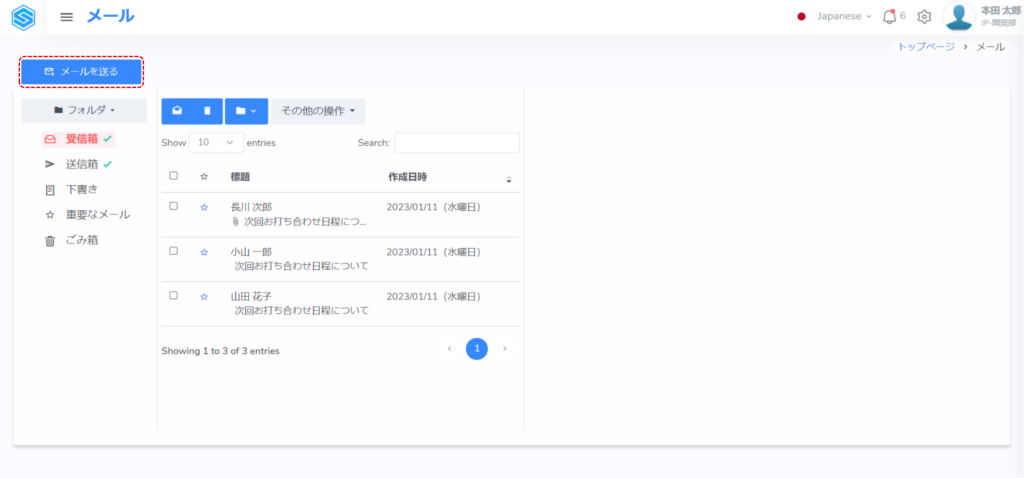
Task: Open the Japanese language dropdown
Action: 836,17
